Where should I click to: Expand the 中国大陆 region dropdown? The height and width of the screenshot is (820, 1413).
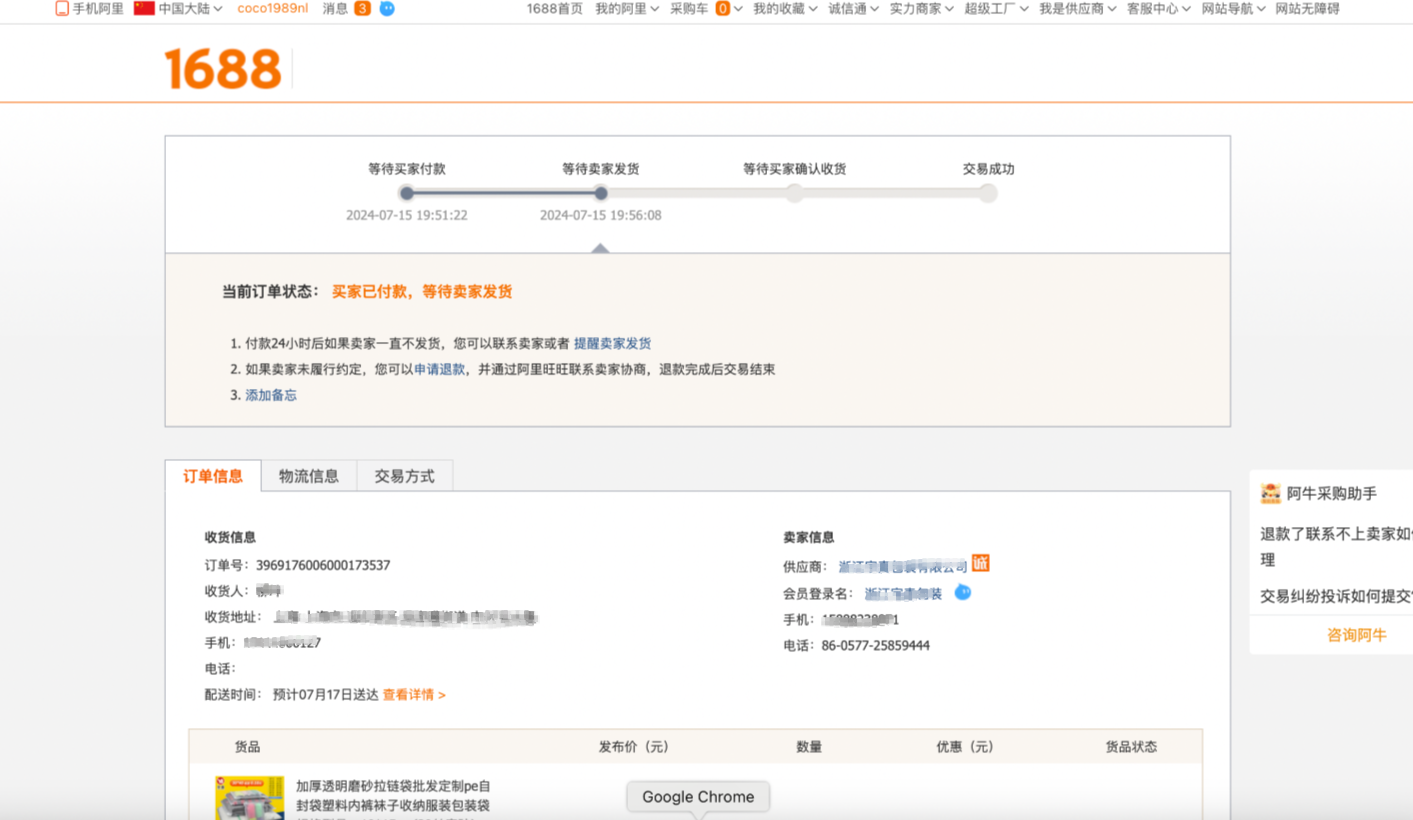pyautogui.click(x=190, y=9)
